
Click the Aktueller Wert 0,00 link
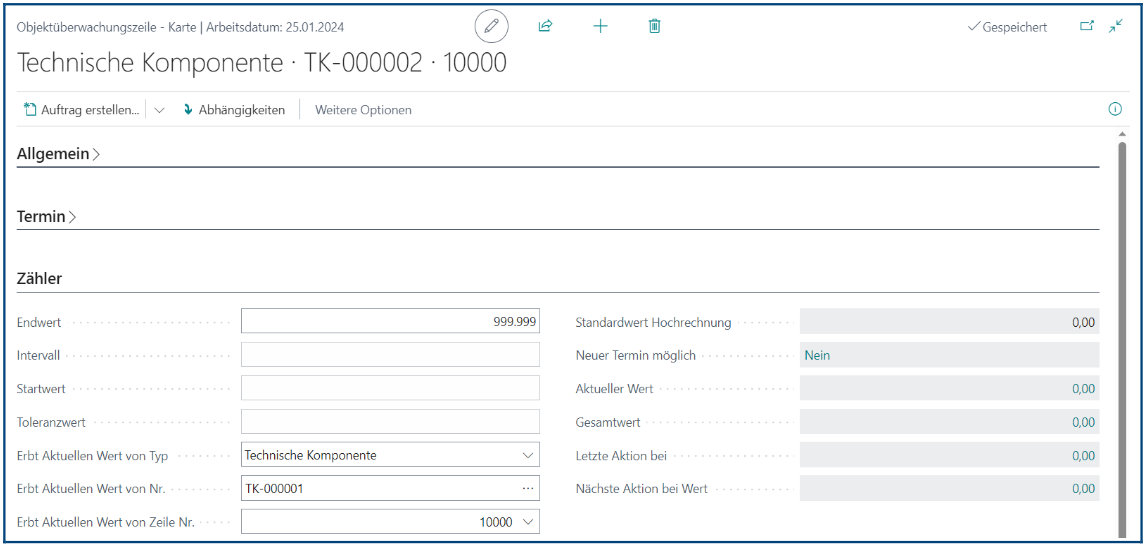[1083, 389]
